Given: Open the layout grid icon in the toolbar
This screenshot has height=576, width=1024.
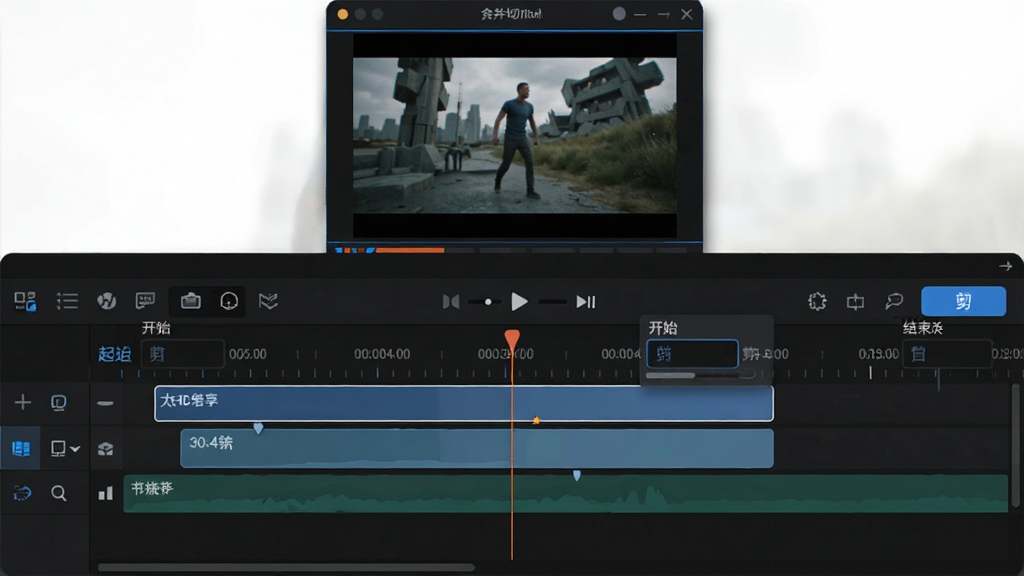Looking at the screenshot, I should coord(25,301).
